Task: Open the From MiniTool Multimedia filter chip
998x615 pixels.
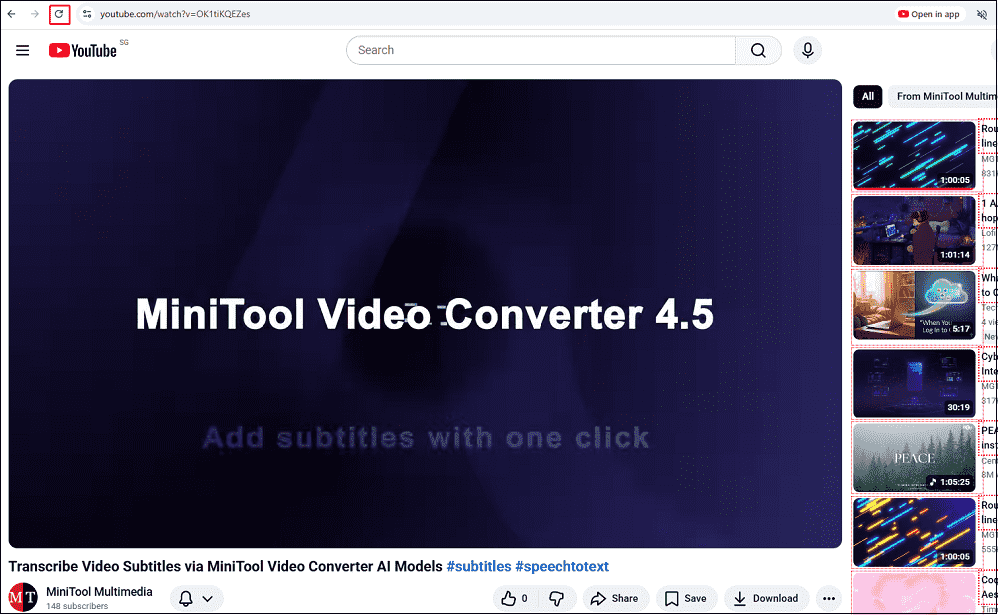Action: (943, 96)
